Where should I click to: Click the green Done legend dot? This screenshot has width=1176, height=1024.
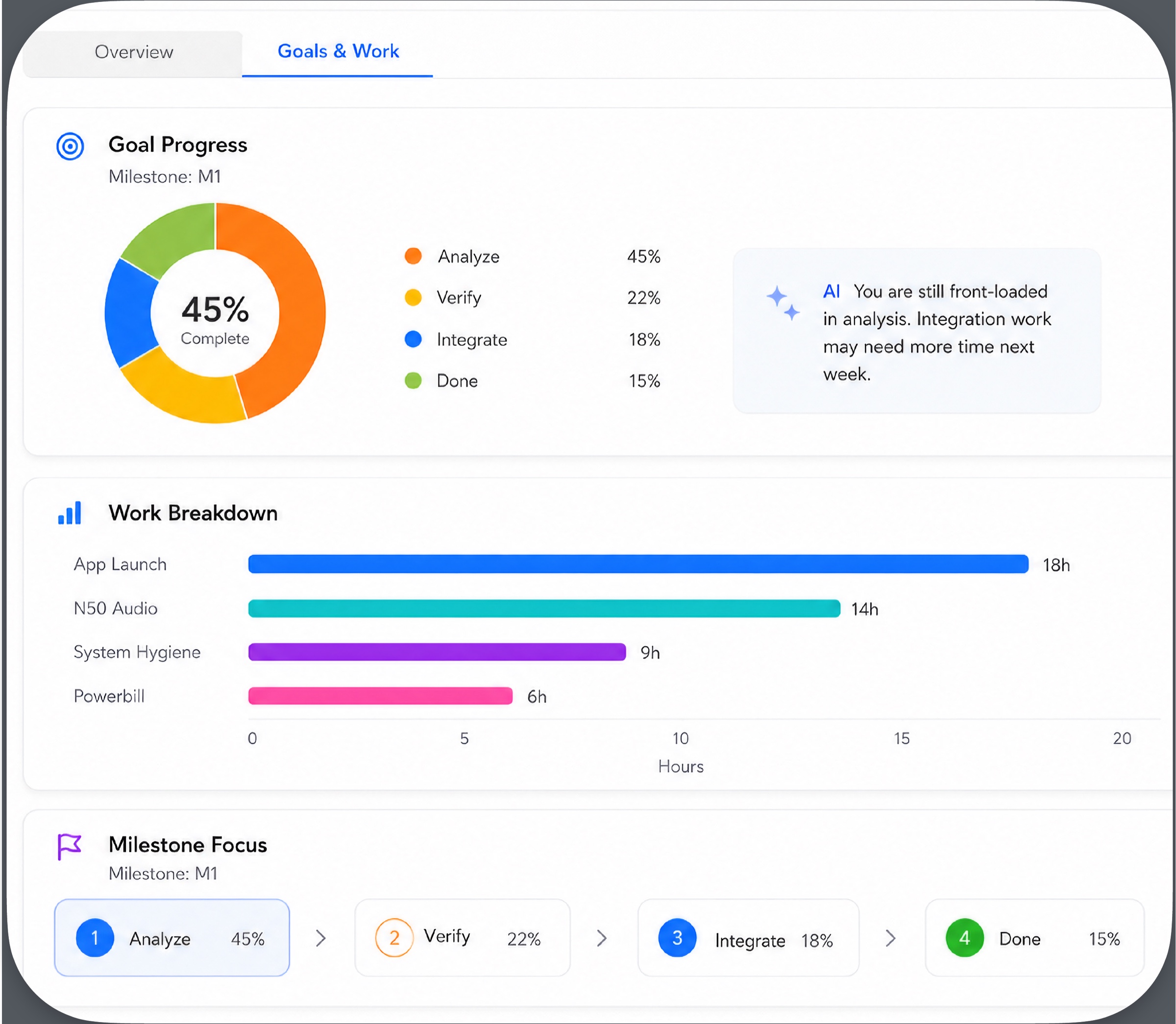pyautogui.click(x=413, y=381)
